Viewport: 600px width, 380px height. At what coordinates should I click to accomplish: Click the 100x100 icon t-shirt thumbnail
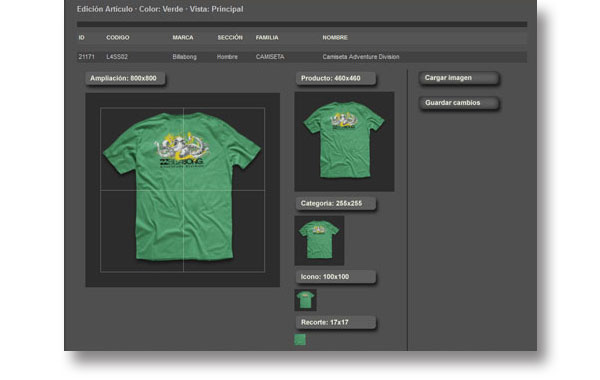(x=305, y=300)
